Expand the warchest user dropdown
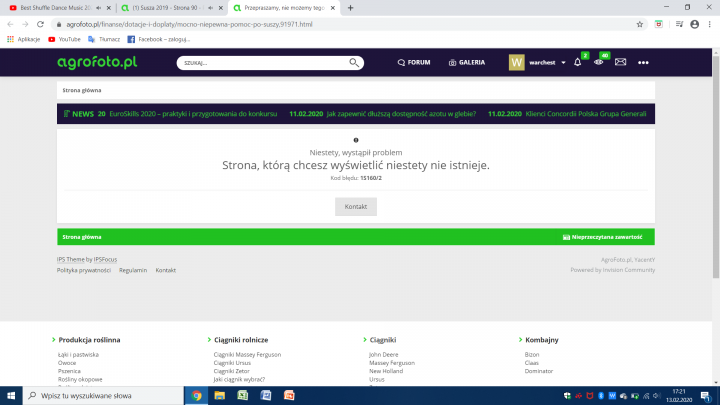 click(553, 63)
